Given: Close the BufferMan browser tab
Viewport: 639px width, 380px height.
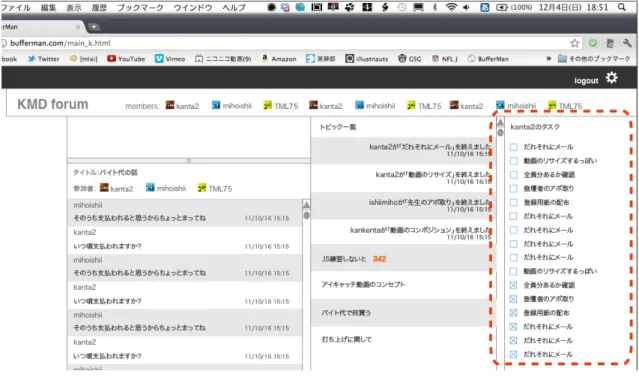Looking at the screenshot, I should [78, 27].
